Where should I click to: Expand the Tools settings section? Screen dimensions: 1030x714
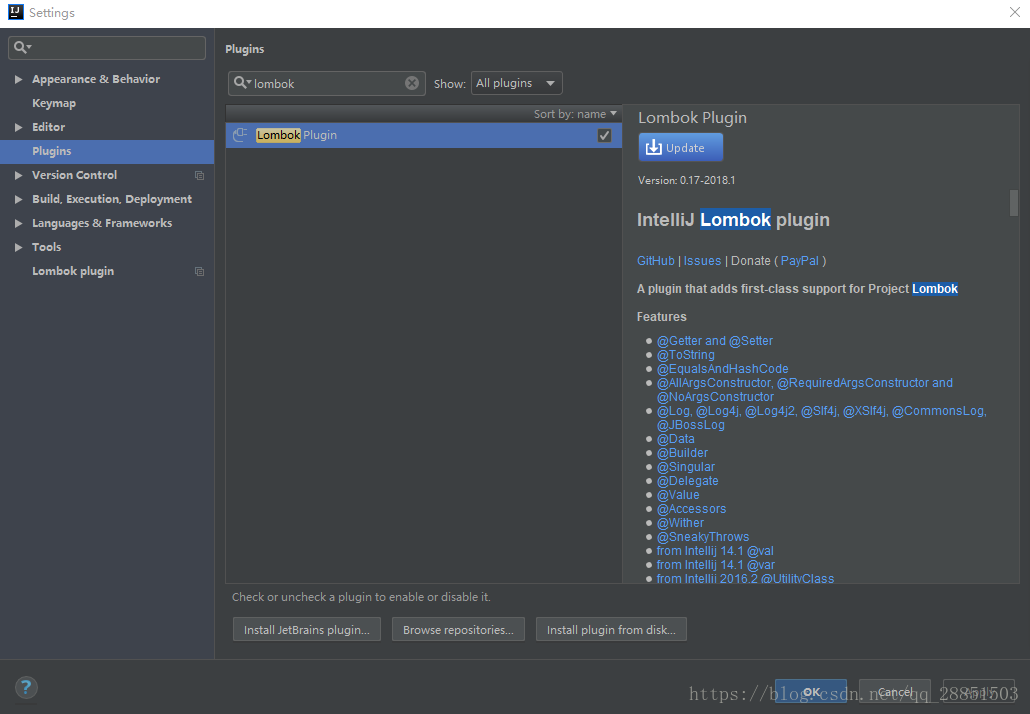coord(18,247)
